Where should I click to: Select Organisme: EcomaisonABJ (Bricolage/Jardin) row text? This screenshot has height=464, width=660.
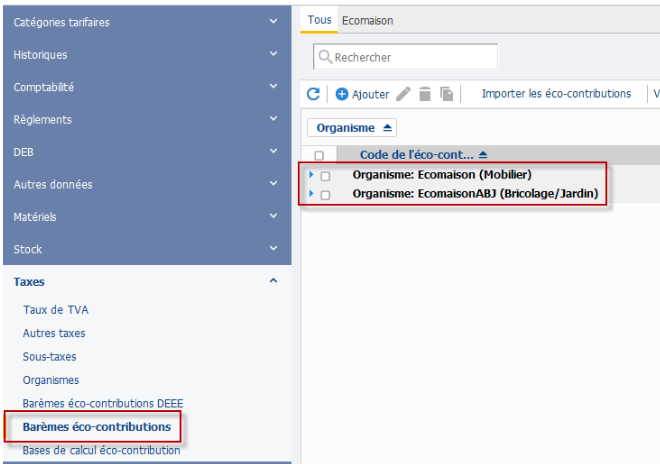(475, 193)
